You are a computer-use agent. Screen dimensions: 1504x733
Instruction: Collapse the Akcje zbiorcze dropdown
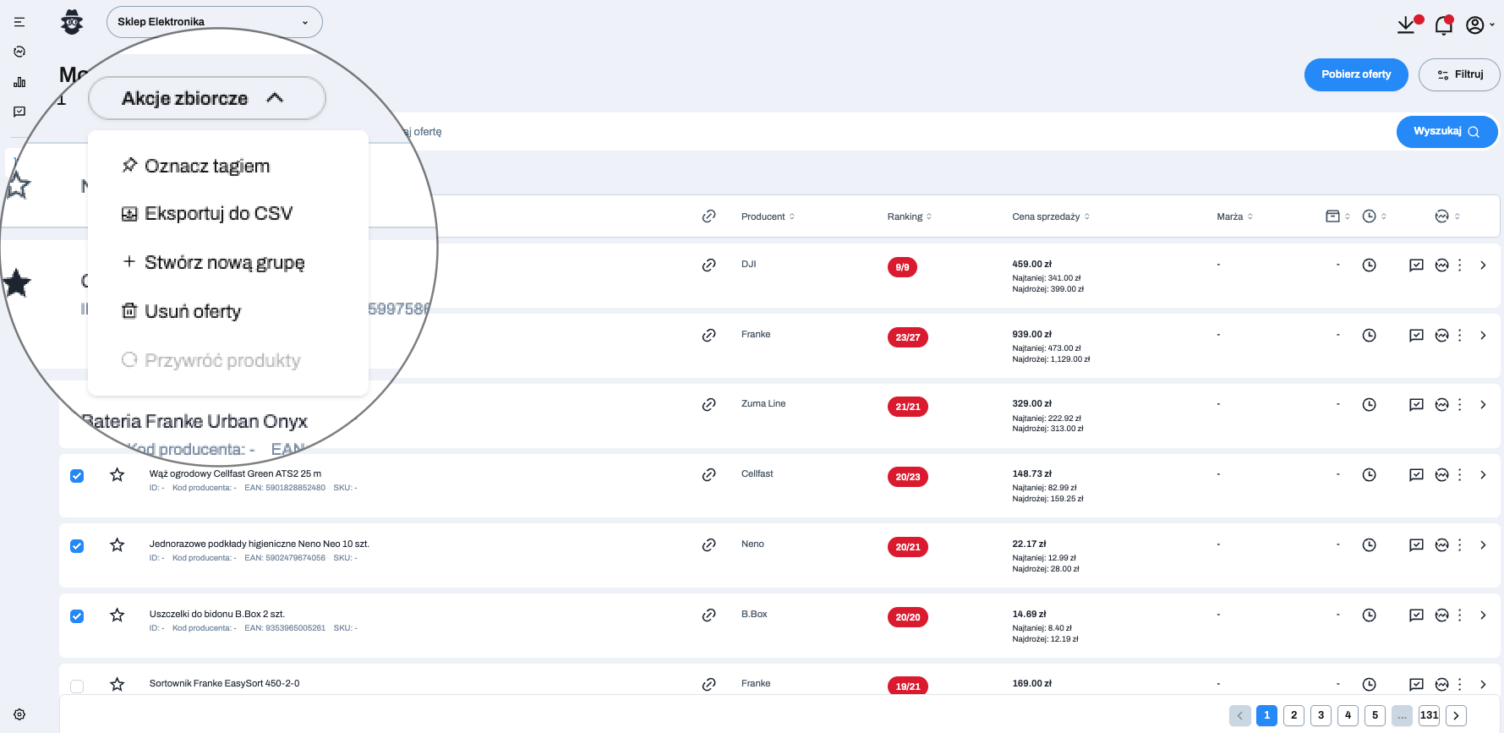207,98
